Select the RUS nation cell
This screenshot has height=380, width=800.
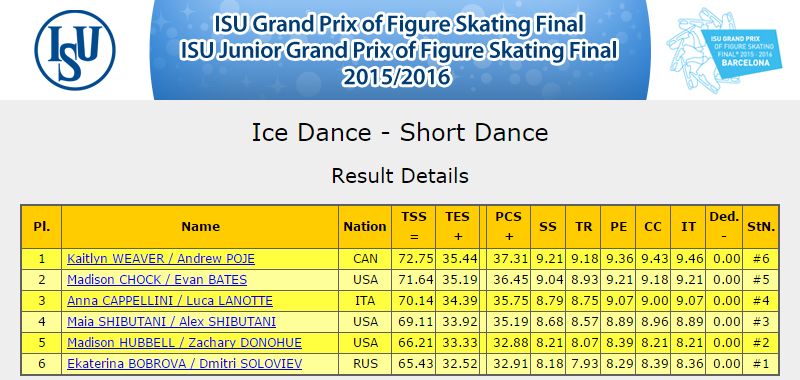point(365,363)
